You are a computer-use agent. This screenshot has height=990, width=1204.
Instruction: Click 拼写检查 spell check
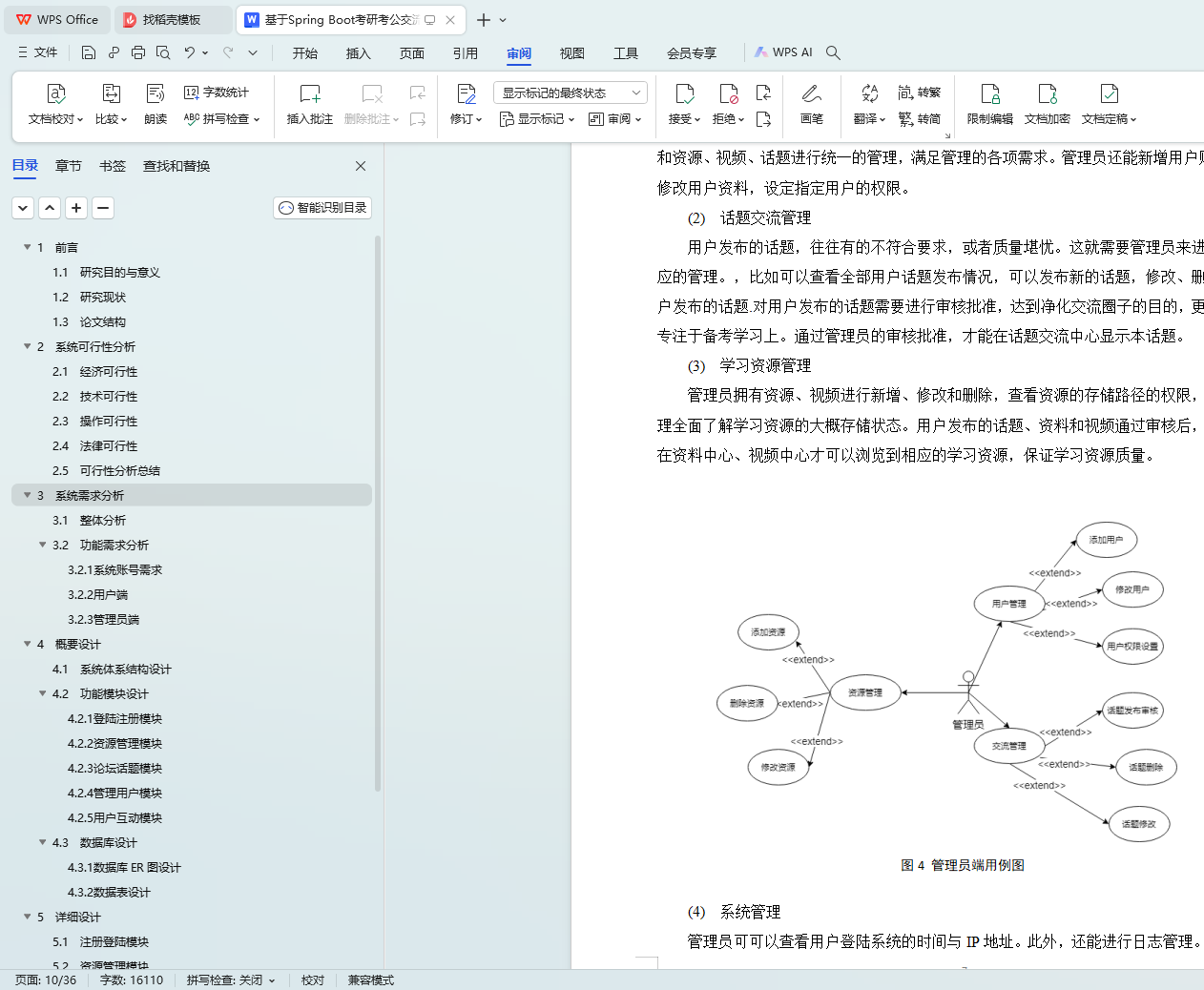[x=221, y=119]
